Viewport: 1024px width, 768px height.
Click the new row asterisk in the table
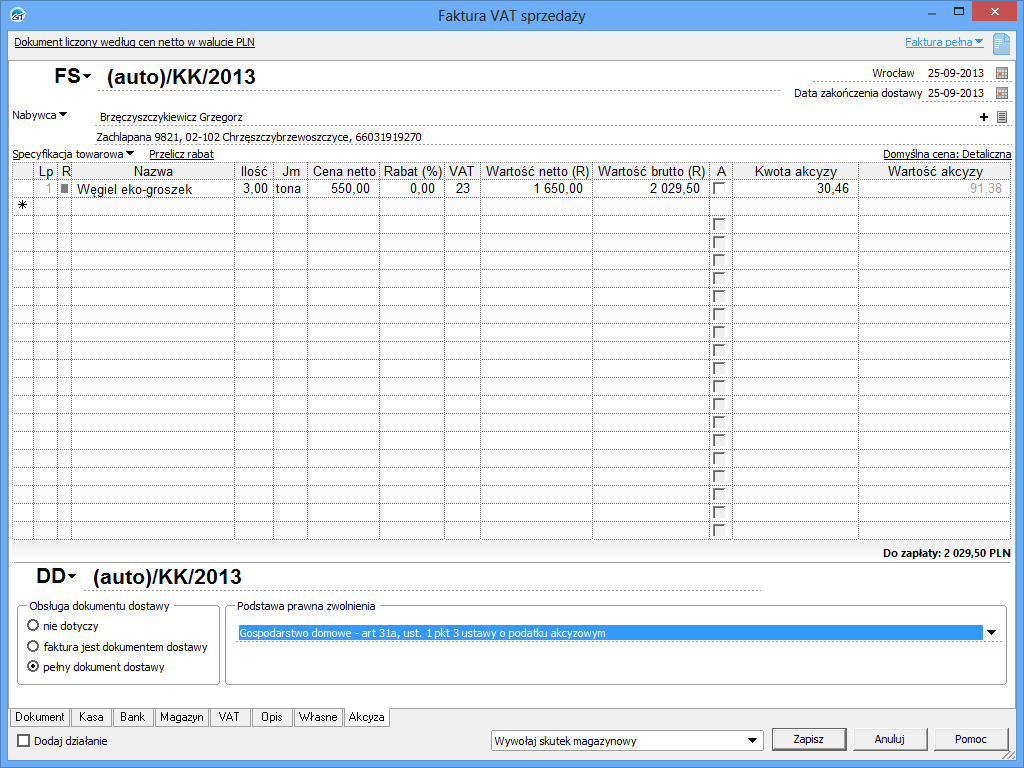pos(22,205)
